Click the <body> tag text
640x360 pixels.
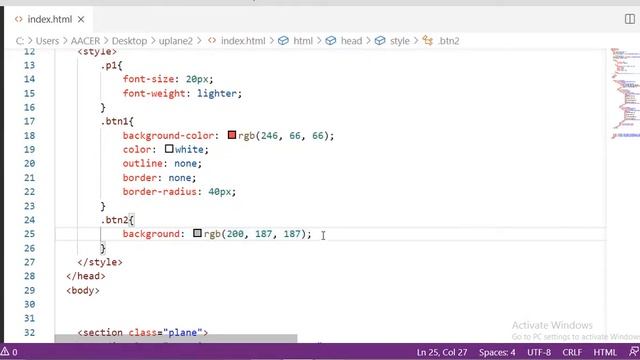(83, 290)
